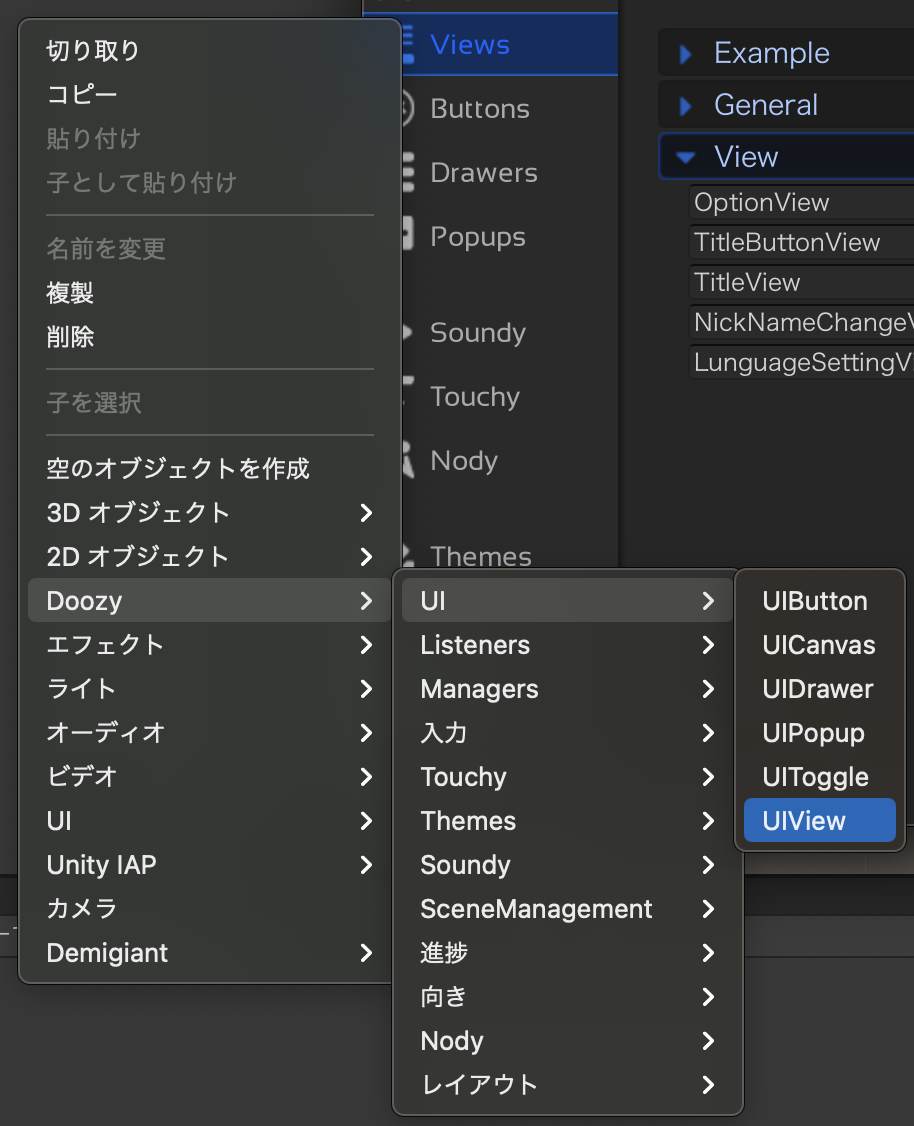Click the NickNameChange view entry
This screenshot has width=914, height=1126.
801,322
